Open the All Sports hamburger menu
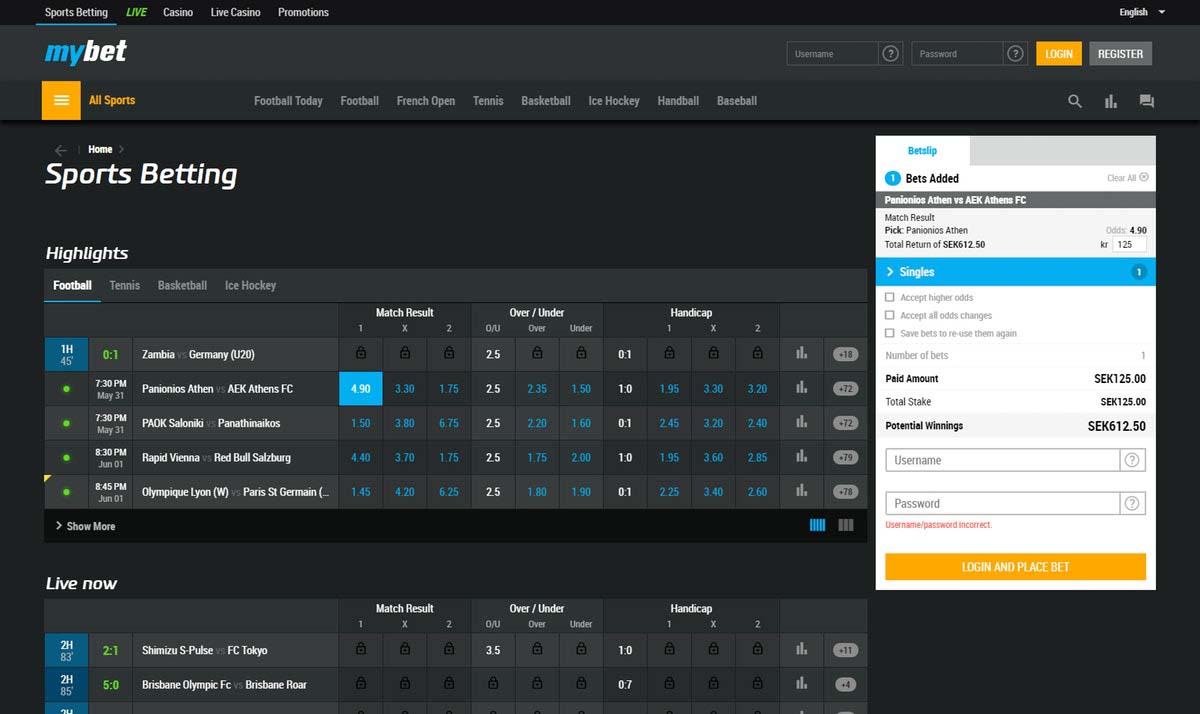This screenshot has height=714, width=1200. pos(61,100)
